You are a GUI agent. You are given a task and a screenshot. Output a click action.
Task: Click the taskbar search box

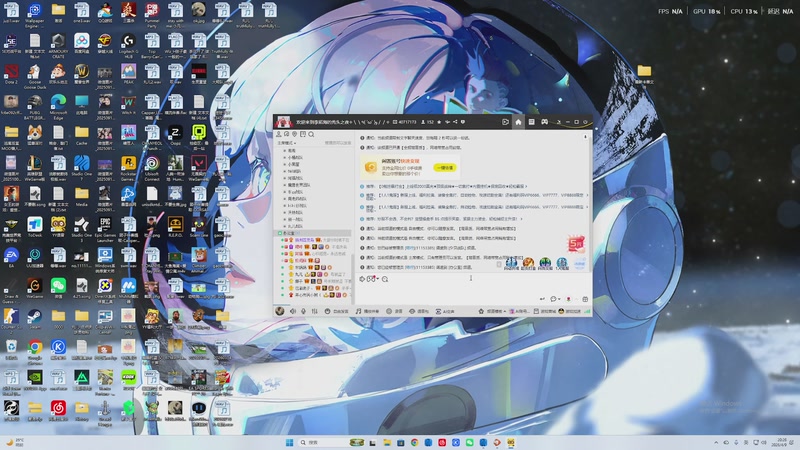[x=322, y=442]
